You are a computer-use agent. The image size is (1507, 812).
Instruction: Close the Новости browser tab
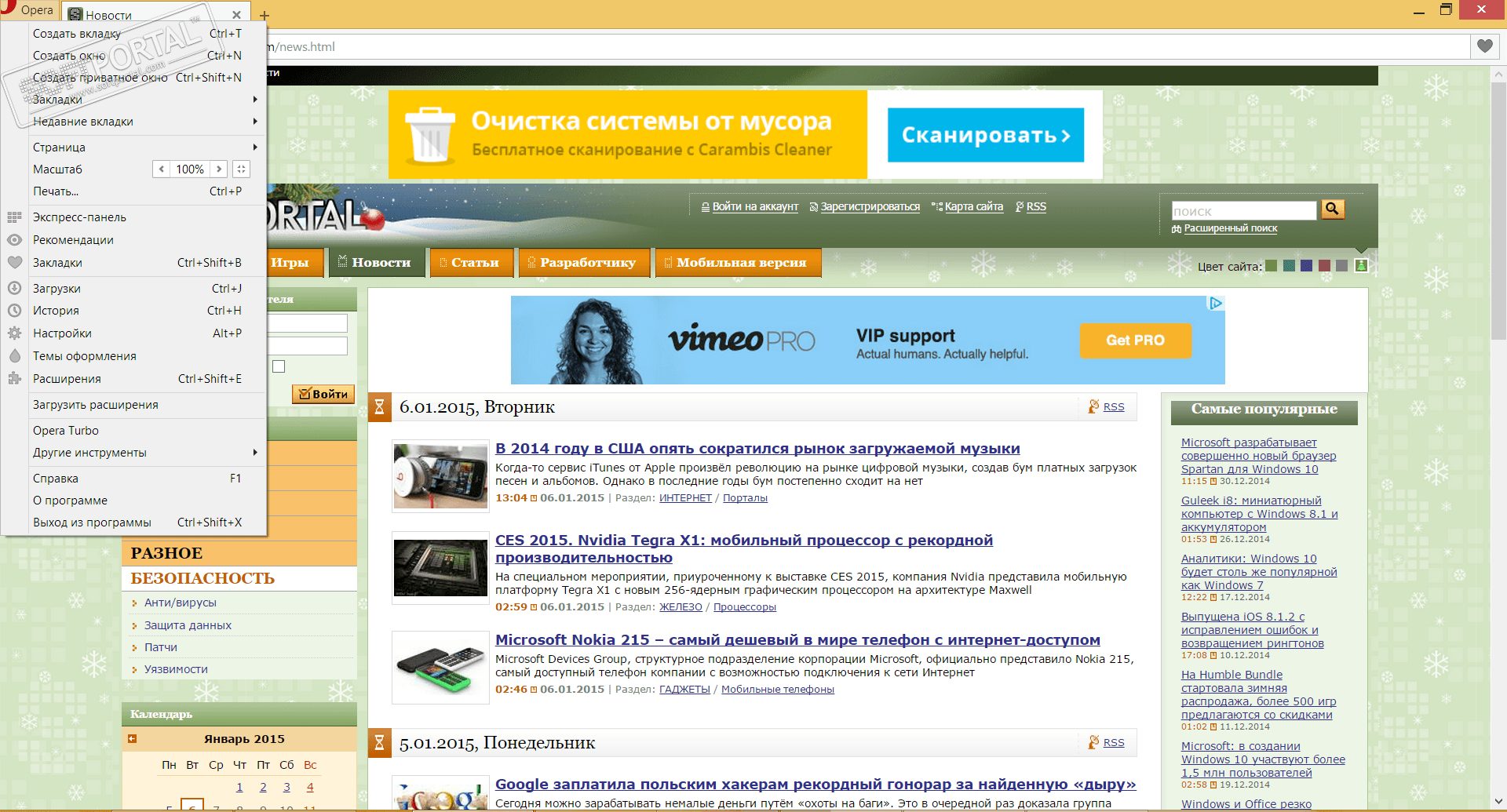point(236,15)
